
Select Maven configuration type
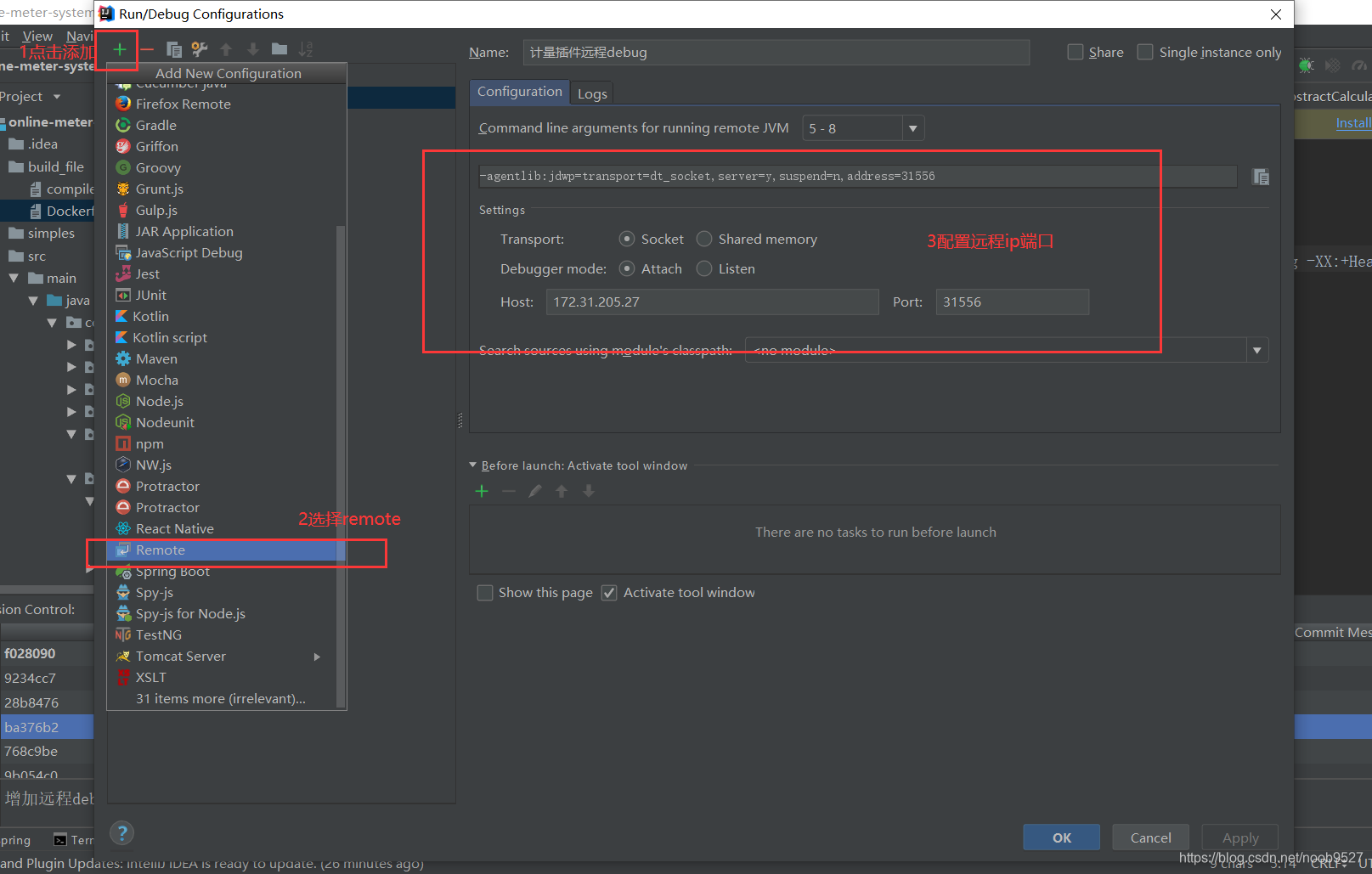click(x=223, y=358)
